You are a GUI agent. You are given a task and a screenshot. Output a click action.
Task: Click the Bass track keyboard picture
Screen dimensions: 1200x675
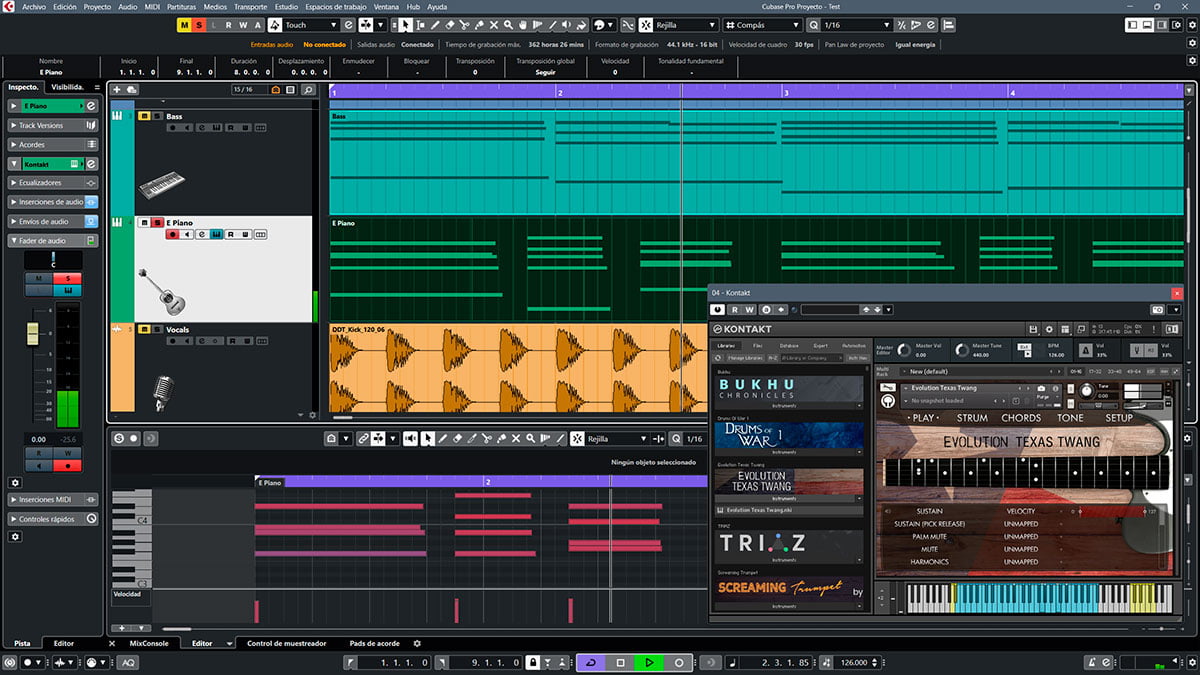162,184
